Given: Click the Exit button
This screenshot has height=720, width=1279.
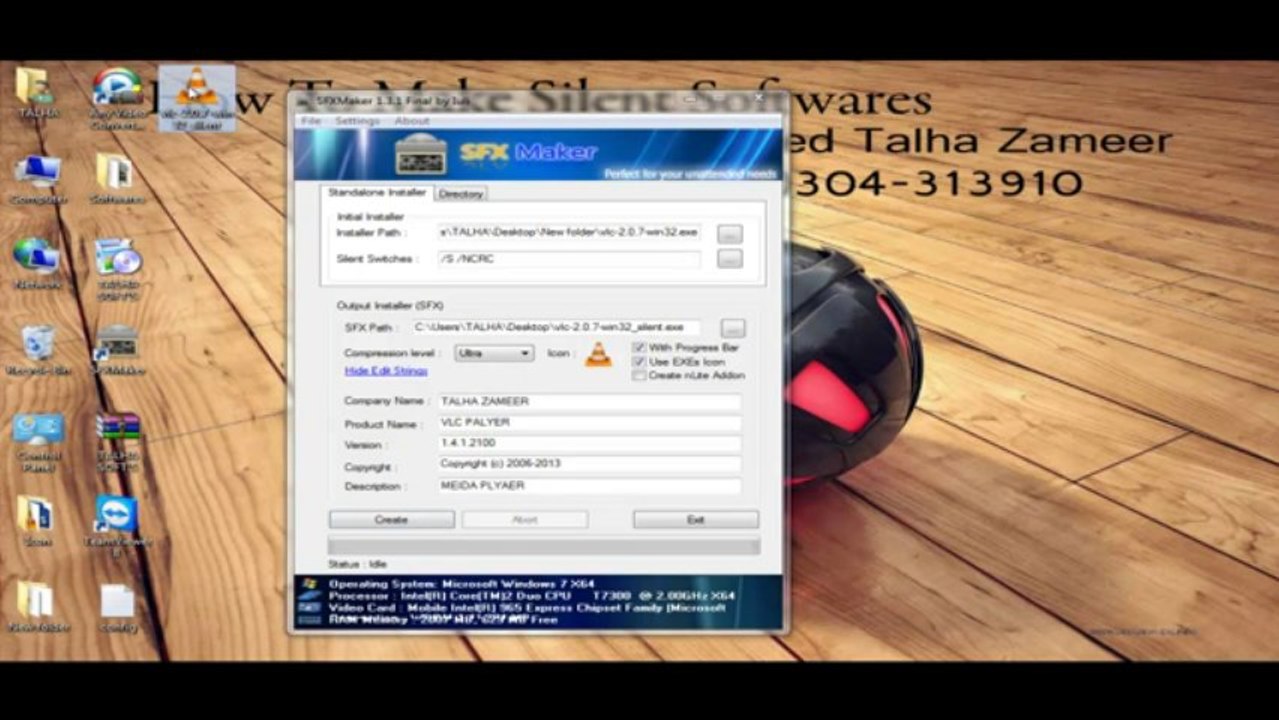Looking at the screenshot, I should [x=695, y=520].
